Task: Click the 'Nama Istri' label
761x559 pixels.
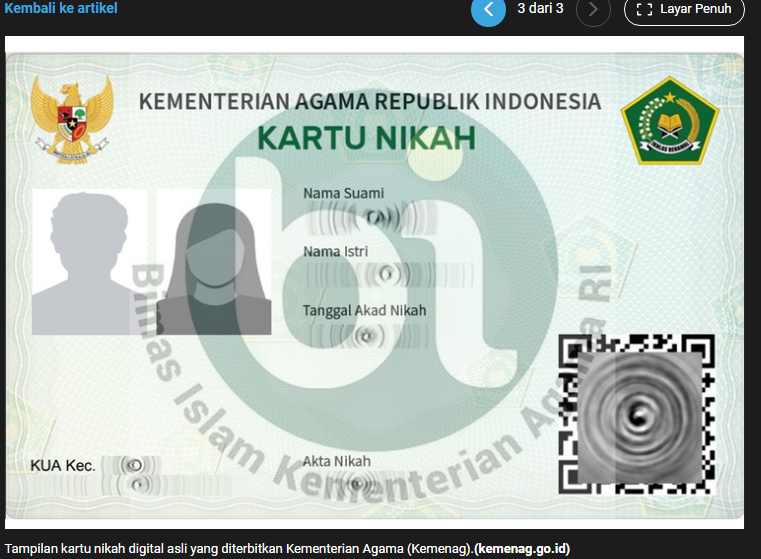Action: tap(335, 251)
